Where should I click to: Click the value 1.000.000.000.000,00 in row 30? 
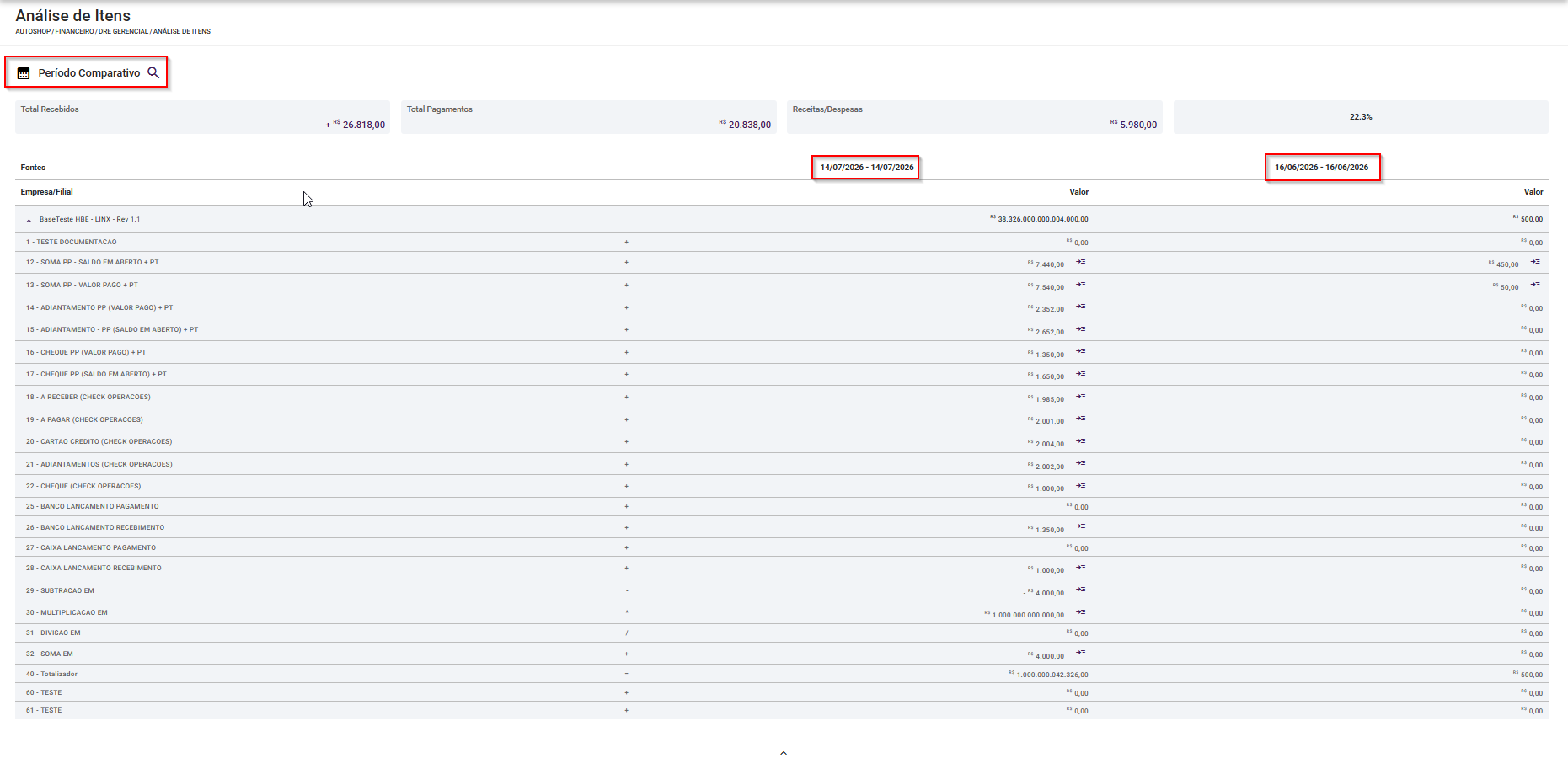[1025, 615]
